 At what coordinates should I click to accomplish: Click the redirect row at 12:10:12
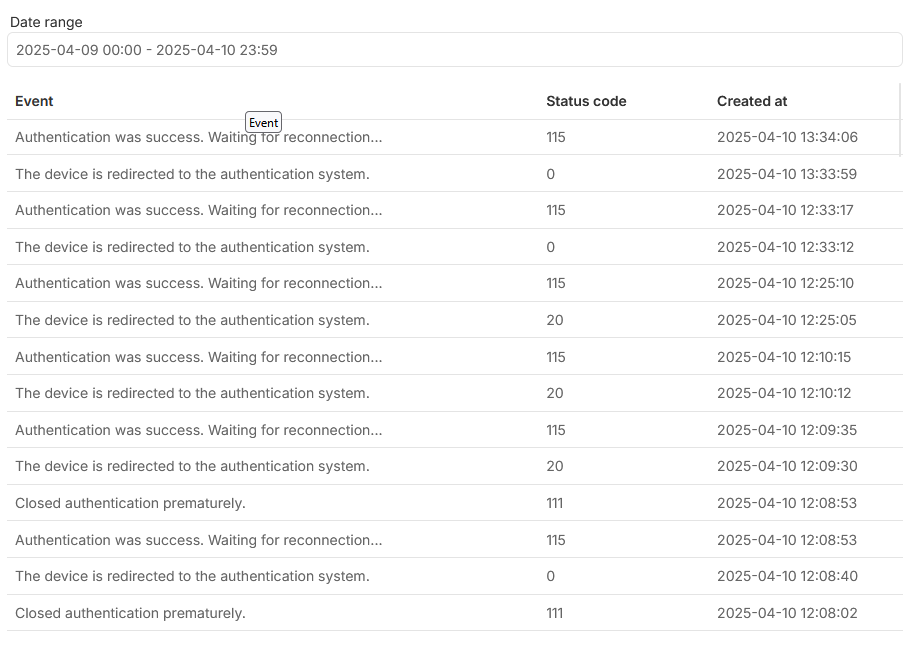[455, 393]
